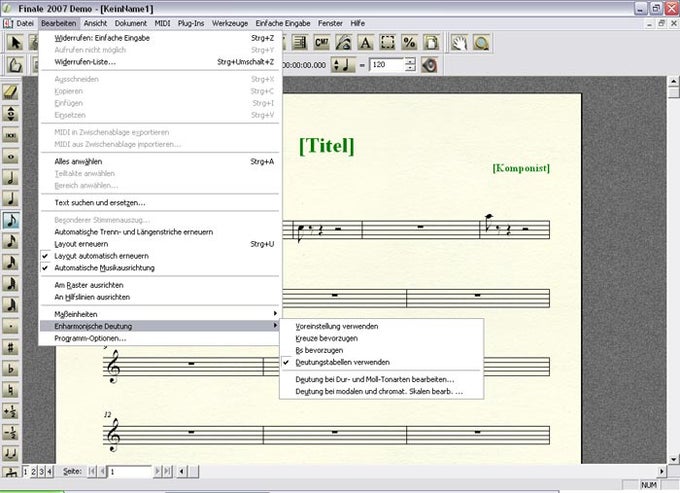The width and height of the screenshot is (680, 493).
Task: Select the raise half step tool
Action: (x=10, y=411)
